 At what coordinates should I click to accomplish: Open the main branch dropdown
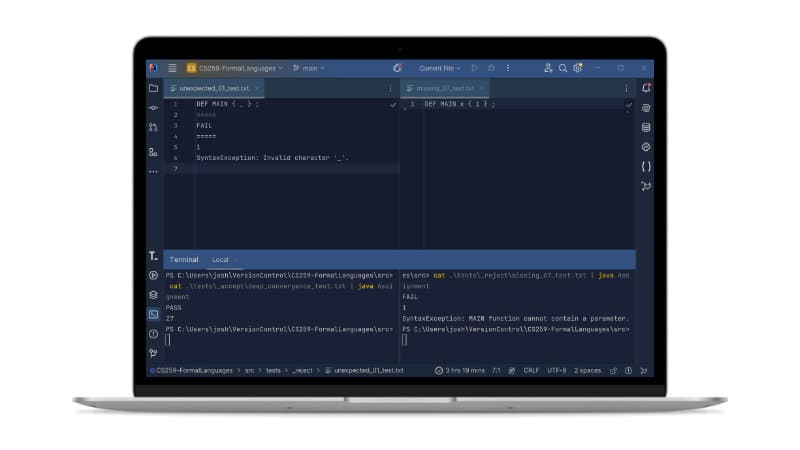309,68
